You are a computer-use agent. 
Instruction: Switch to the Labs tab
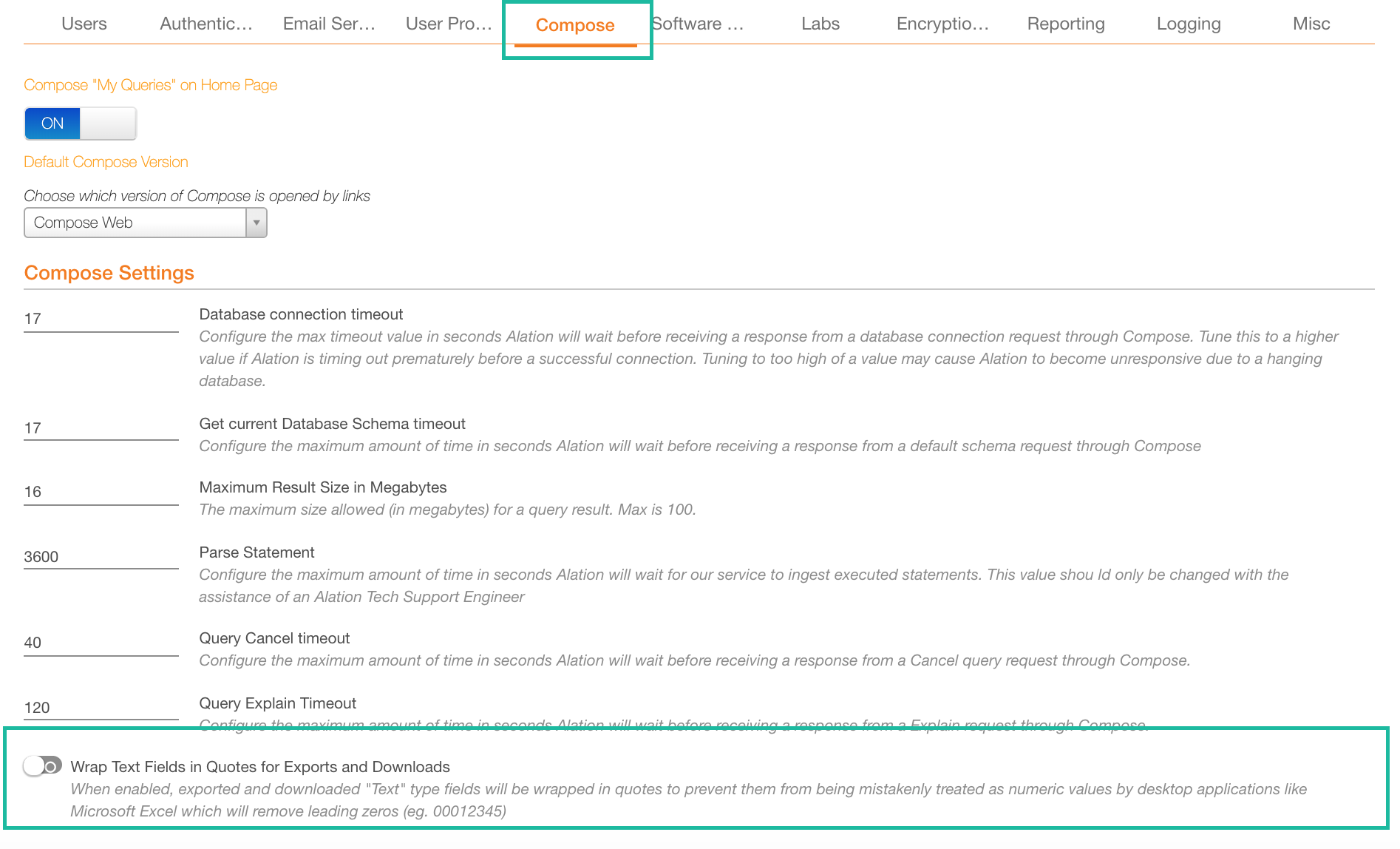pyautogui.click(x=820, y=24)
